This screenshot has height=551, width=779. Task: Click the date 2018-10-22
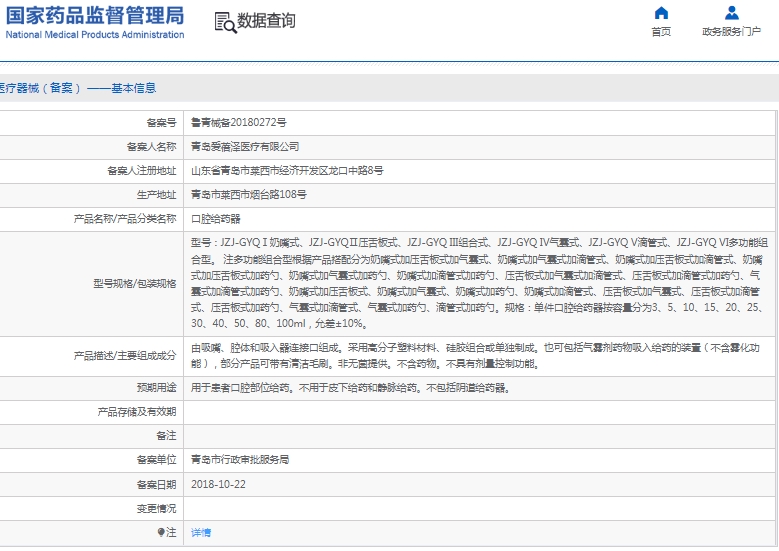point(218,484)
